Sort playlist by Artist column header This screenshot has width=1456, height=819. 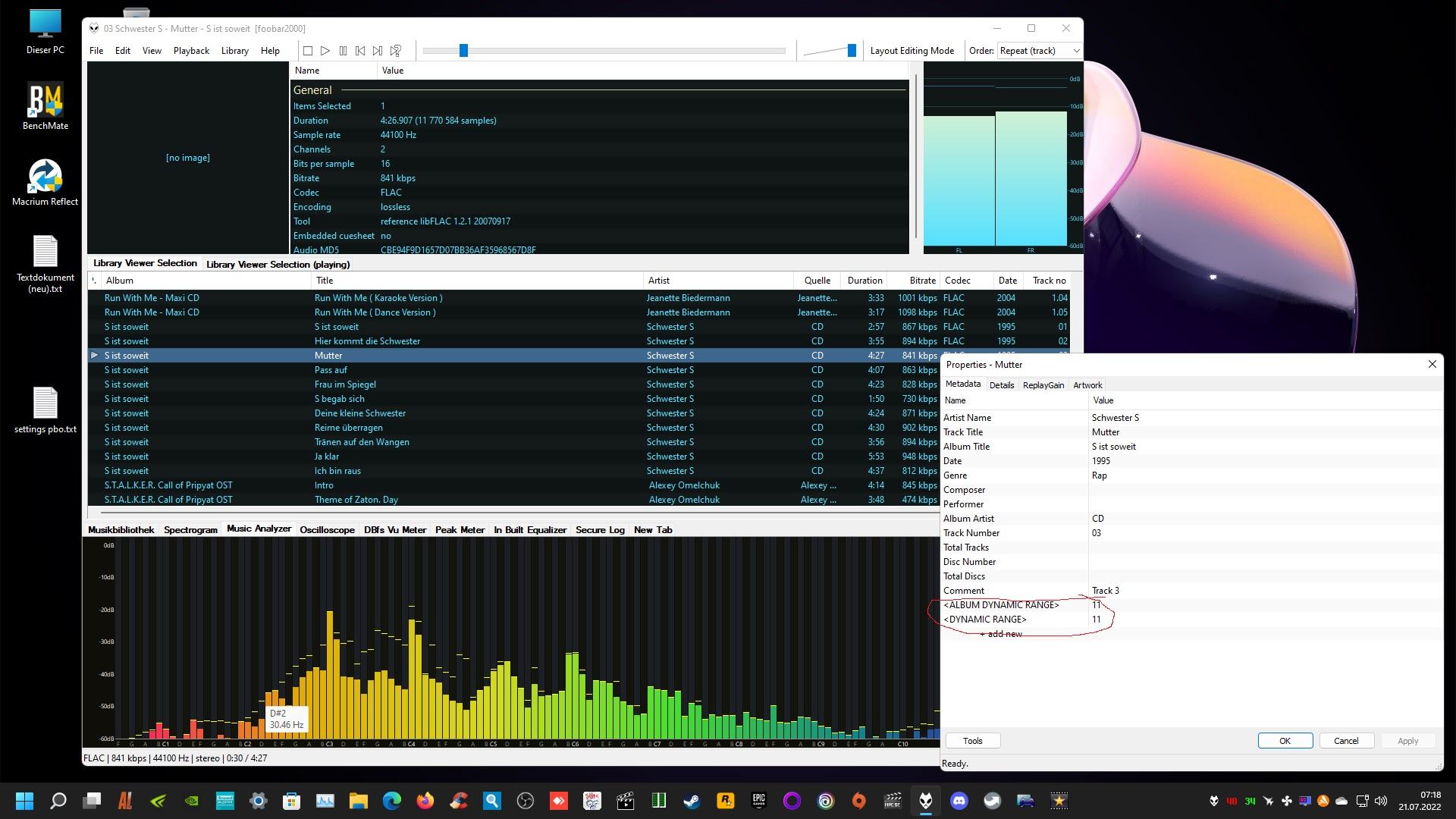(x=718, y=281)
